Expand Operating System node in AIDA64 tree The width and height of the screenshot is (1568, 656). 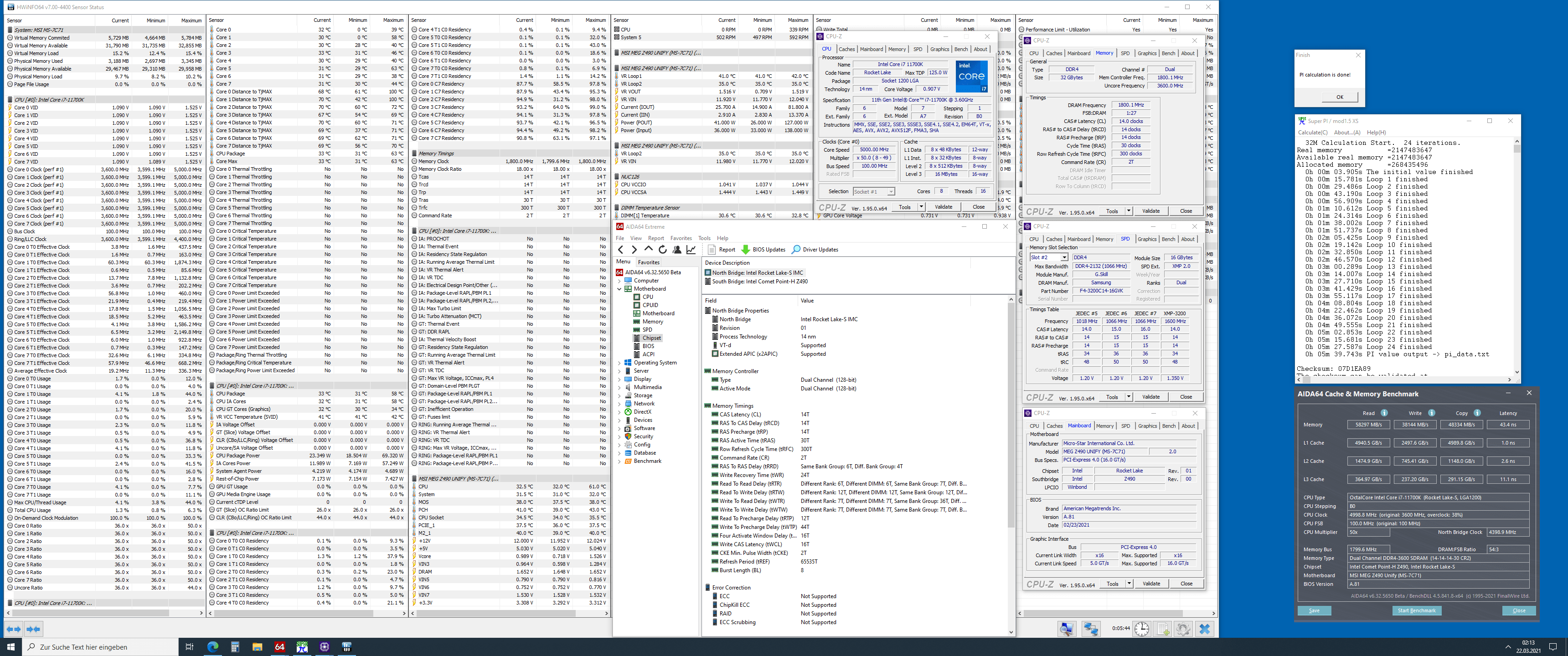(619, 363)
